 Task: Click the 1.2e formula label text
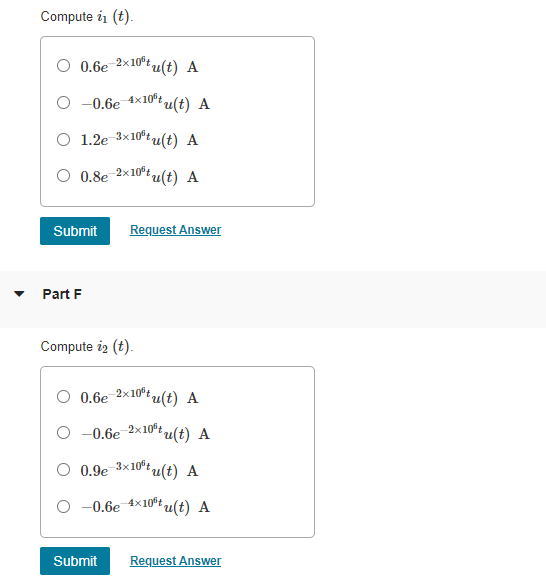[139, 139]
